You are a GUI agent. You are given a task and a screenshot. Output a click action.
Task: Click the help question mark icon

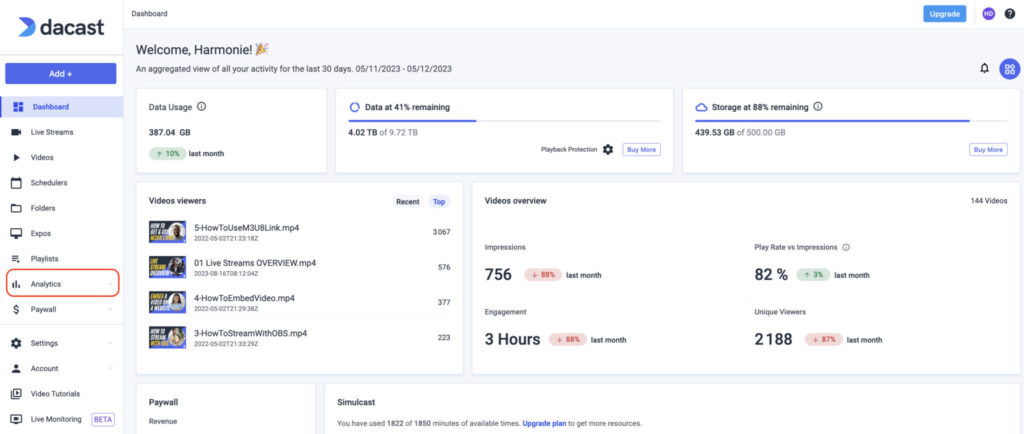[x=1010, y=14]
